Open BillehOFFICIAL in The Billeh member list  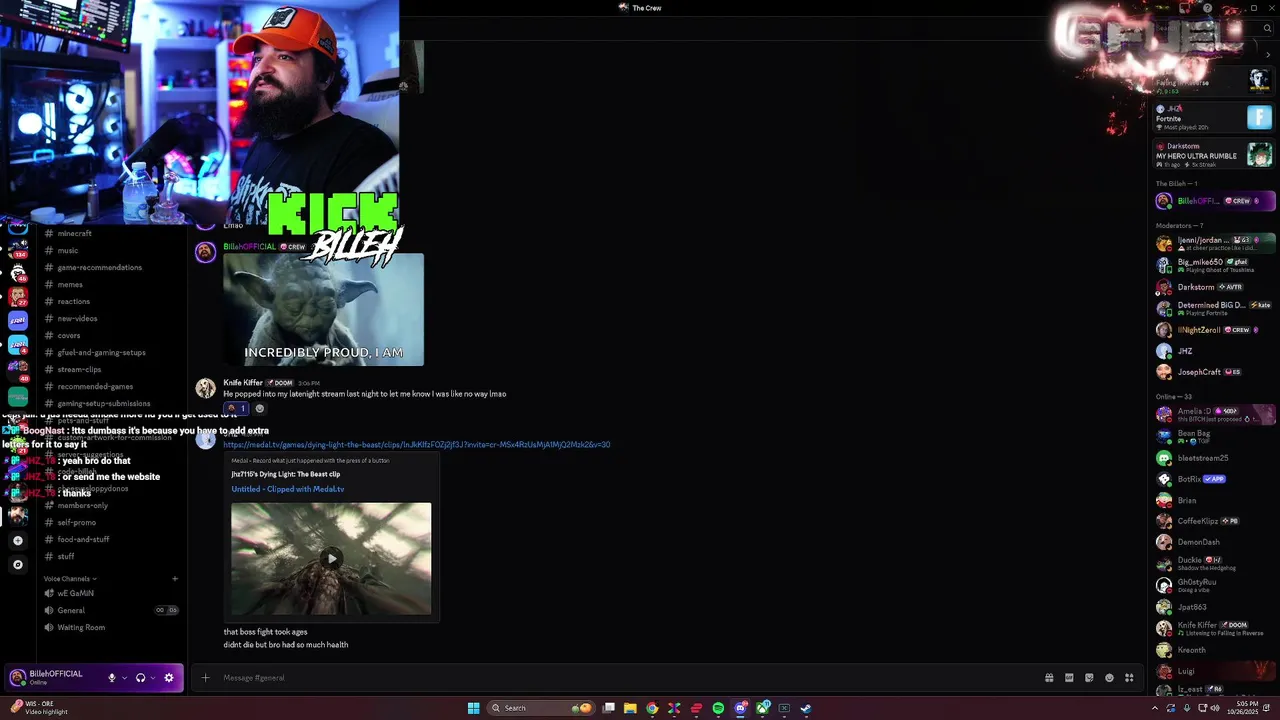[1214, 201]
